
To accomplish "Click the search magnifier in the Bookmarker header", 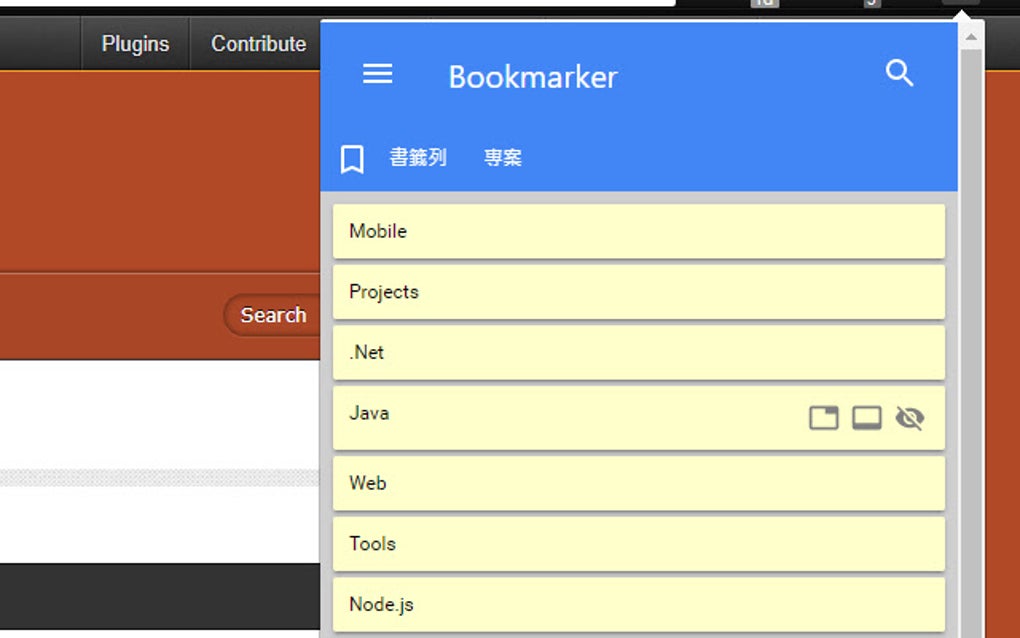I will tap(899, 72).
